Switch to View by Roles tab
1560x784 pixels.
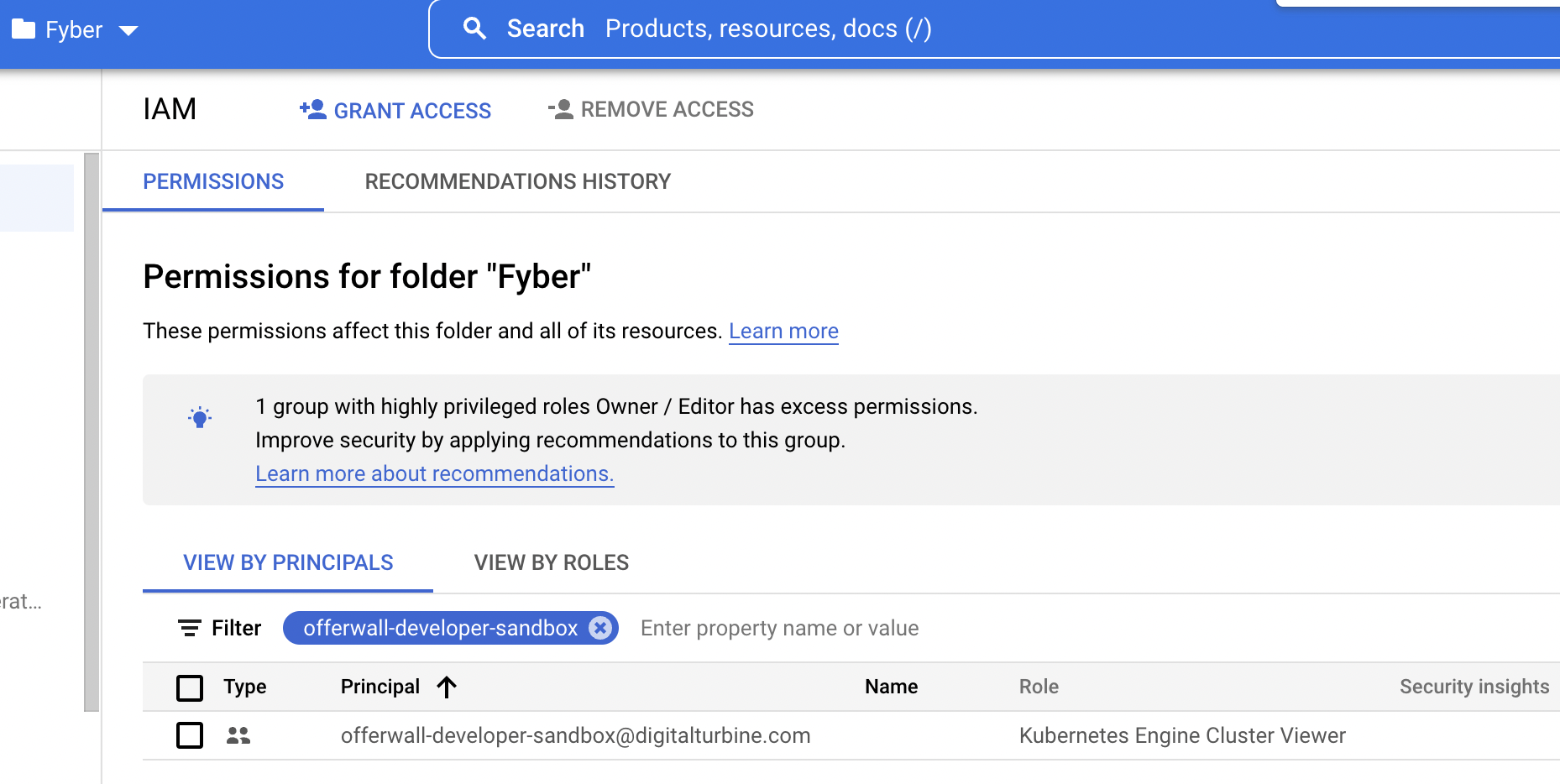click(x=551, y=562)
